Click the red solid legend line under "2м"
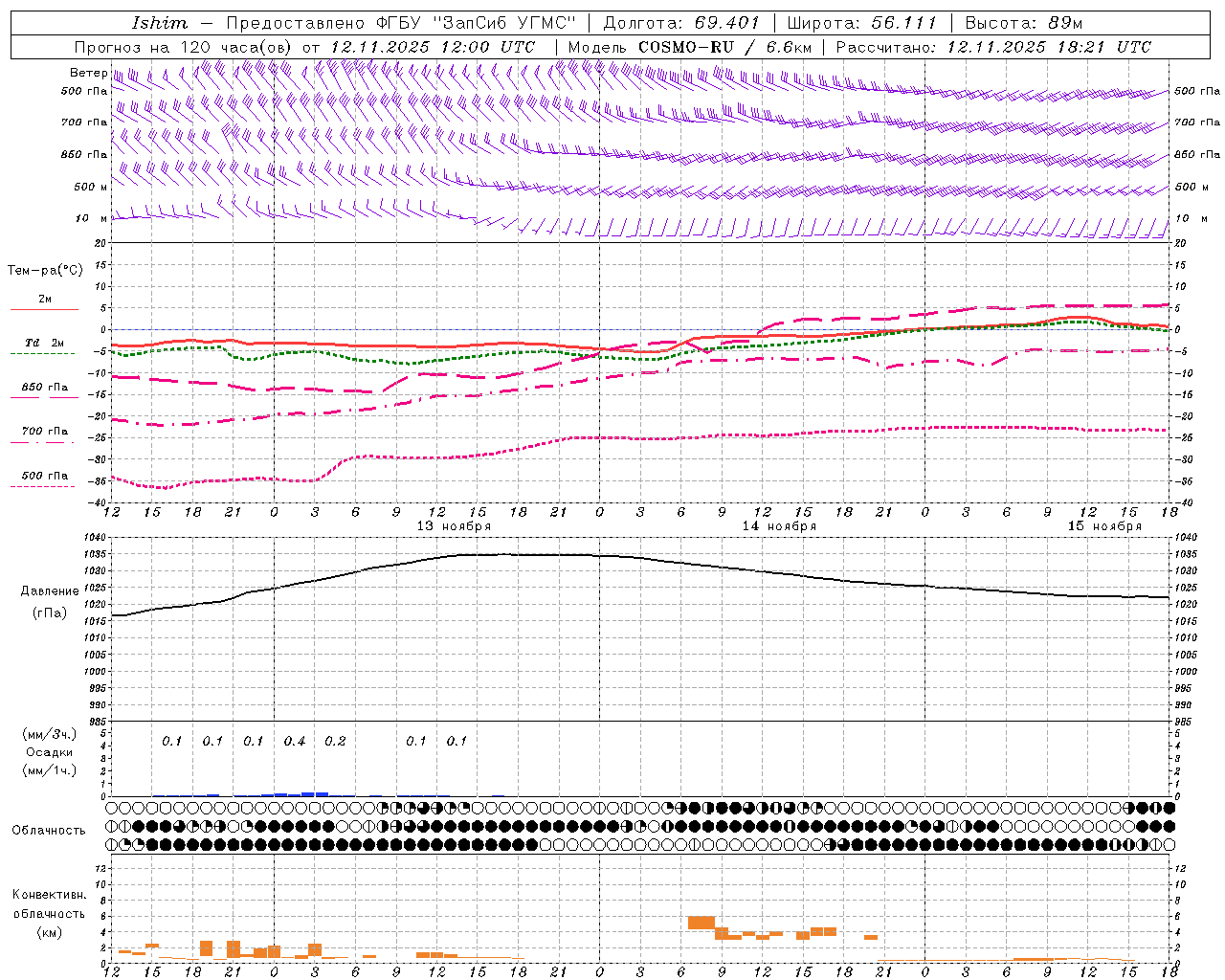 [44, 309]
